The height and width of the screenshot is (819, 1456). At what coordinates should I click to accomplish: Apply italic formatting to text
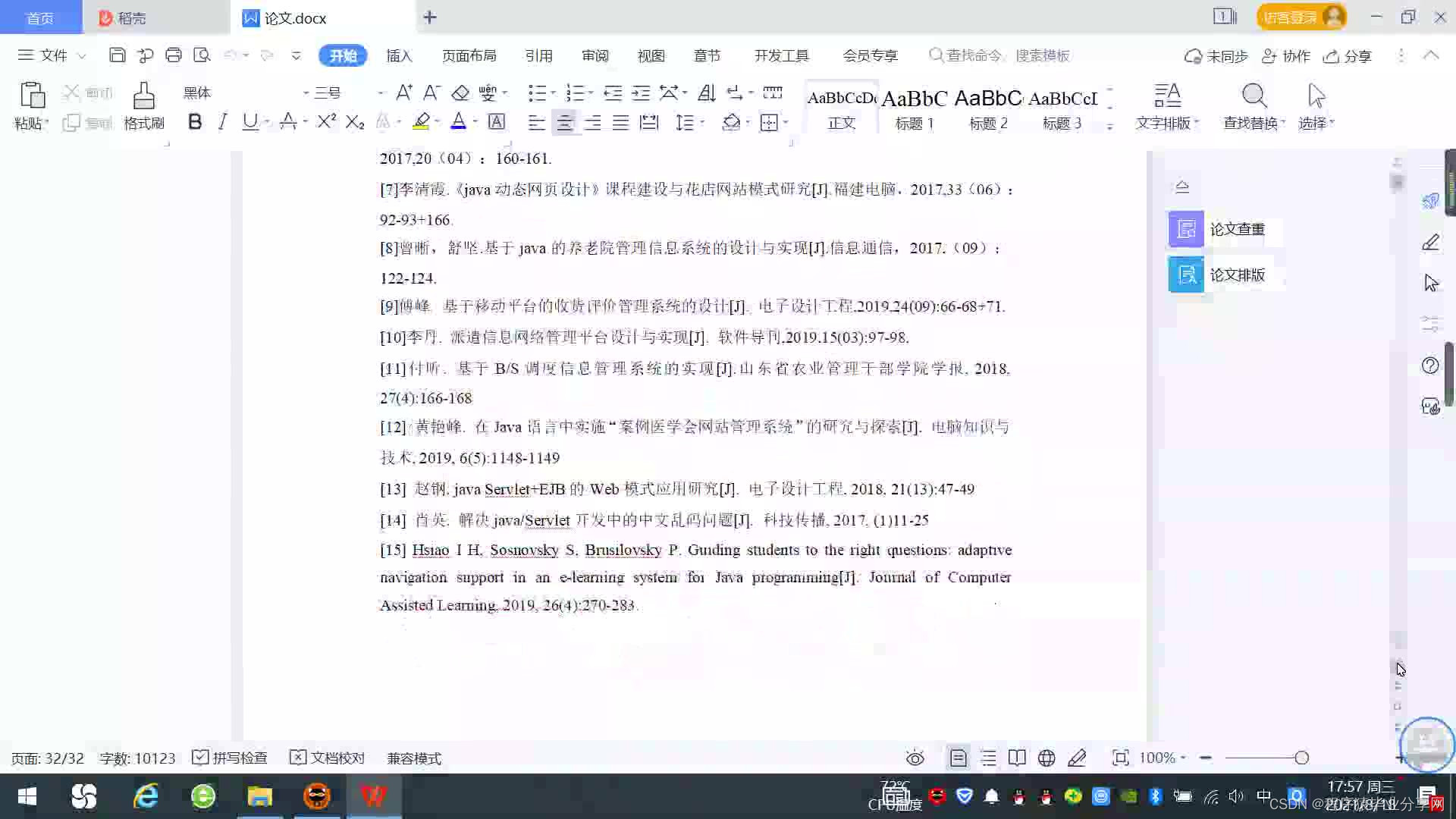[x=222, y=122]
